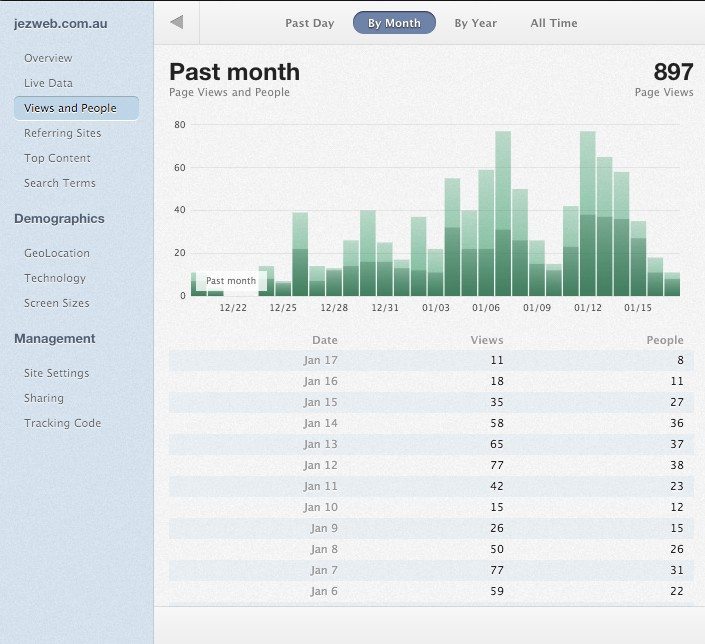Open GeoLocation demographics
The image size is (705, 644).
(x=57, y=253)
